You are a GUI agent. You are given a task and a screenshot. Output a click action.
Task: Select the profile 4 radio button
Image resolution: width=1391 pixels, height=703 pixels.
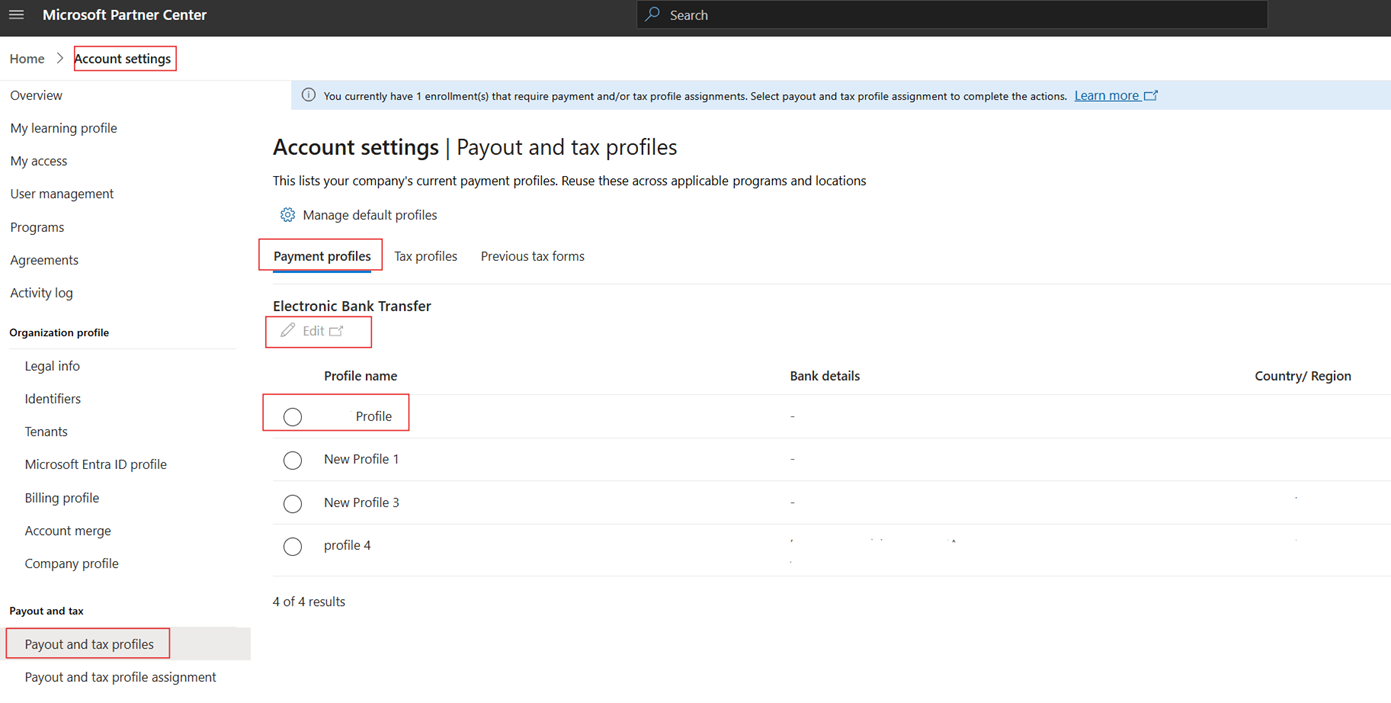click(x=292, y=546)
